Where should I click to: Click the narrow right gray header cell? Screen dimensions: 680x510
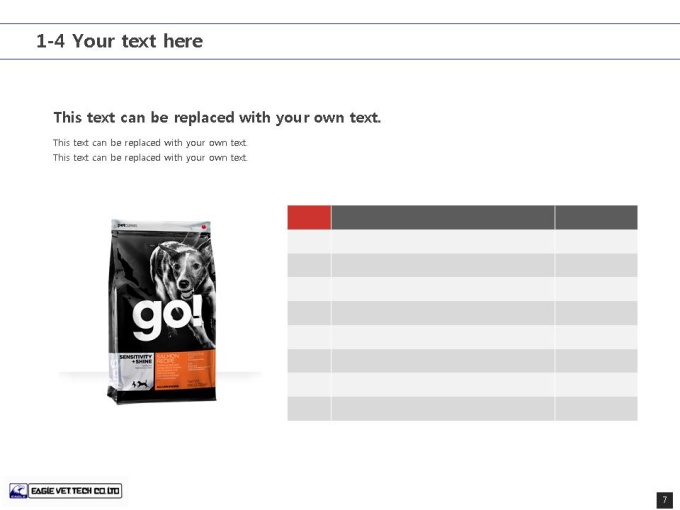click(x=596, y=217)
